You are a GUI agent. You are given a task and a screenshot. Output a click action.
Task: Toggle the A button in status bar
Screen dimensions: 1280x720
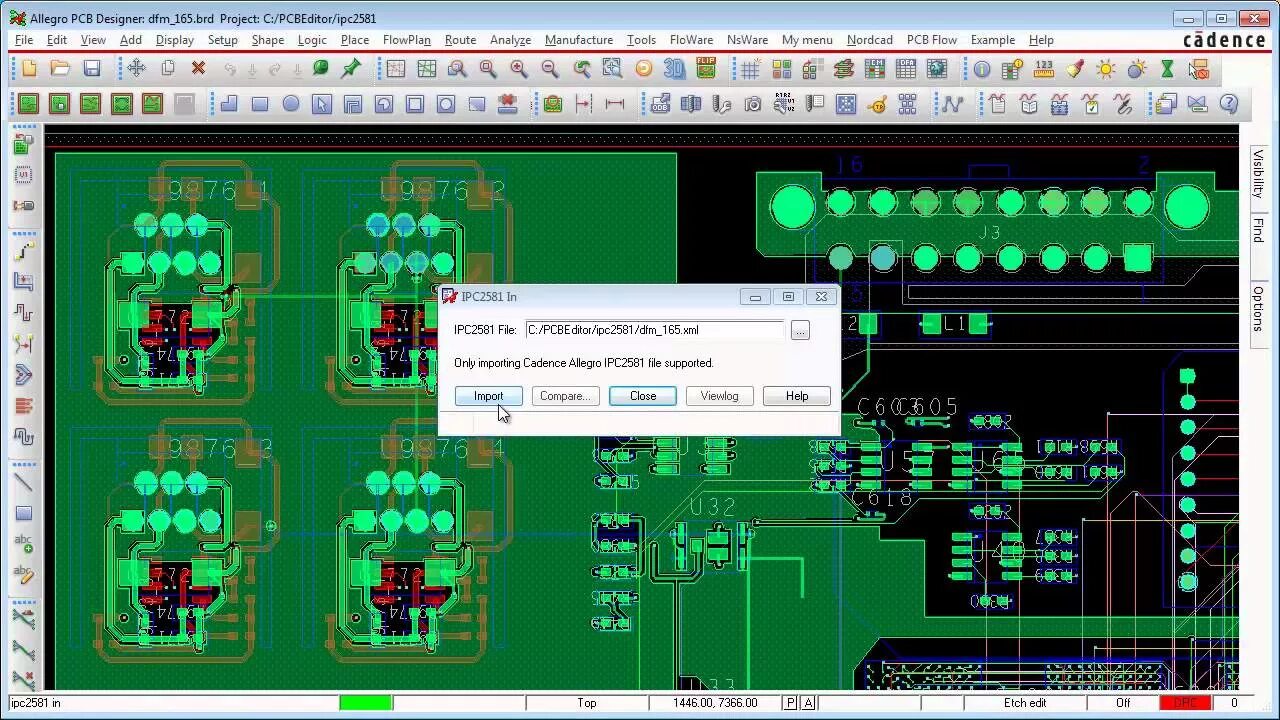pos(808,703)
